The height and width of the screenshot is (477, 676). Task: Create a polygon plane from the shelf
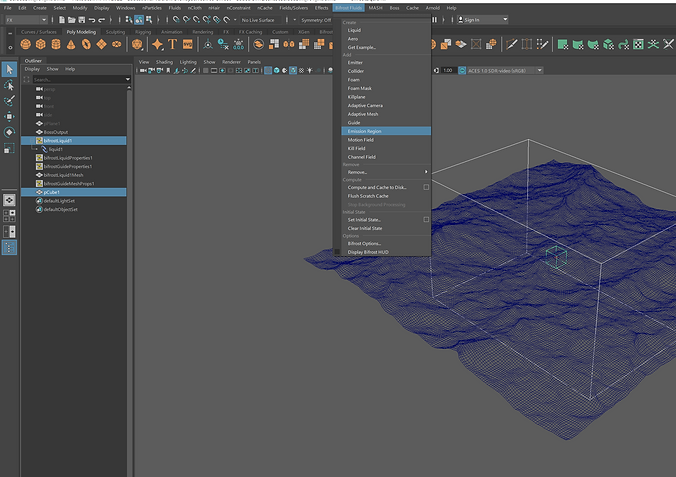(101, 44)
